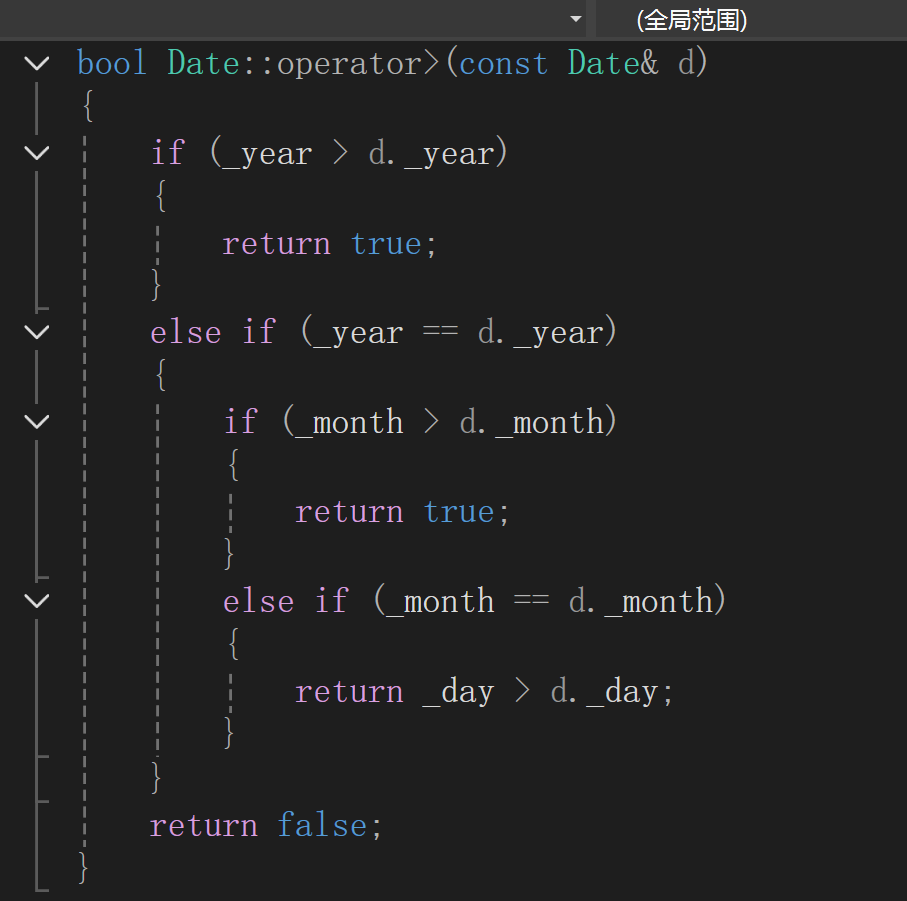907x901 pixels.
Task: Click 'operator>' in the function header
Action: pos(359,64)
